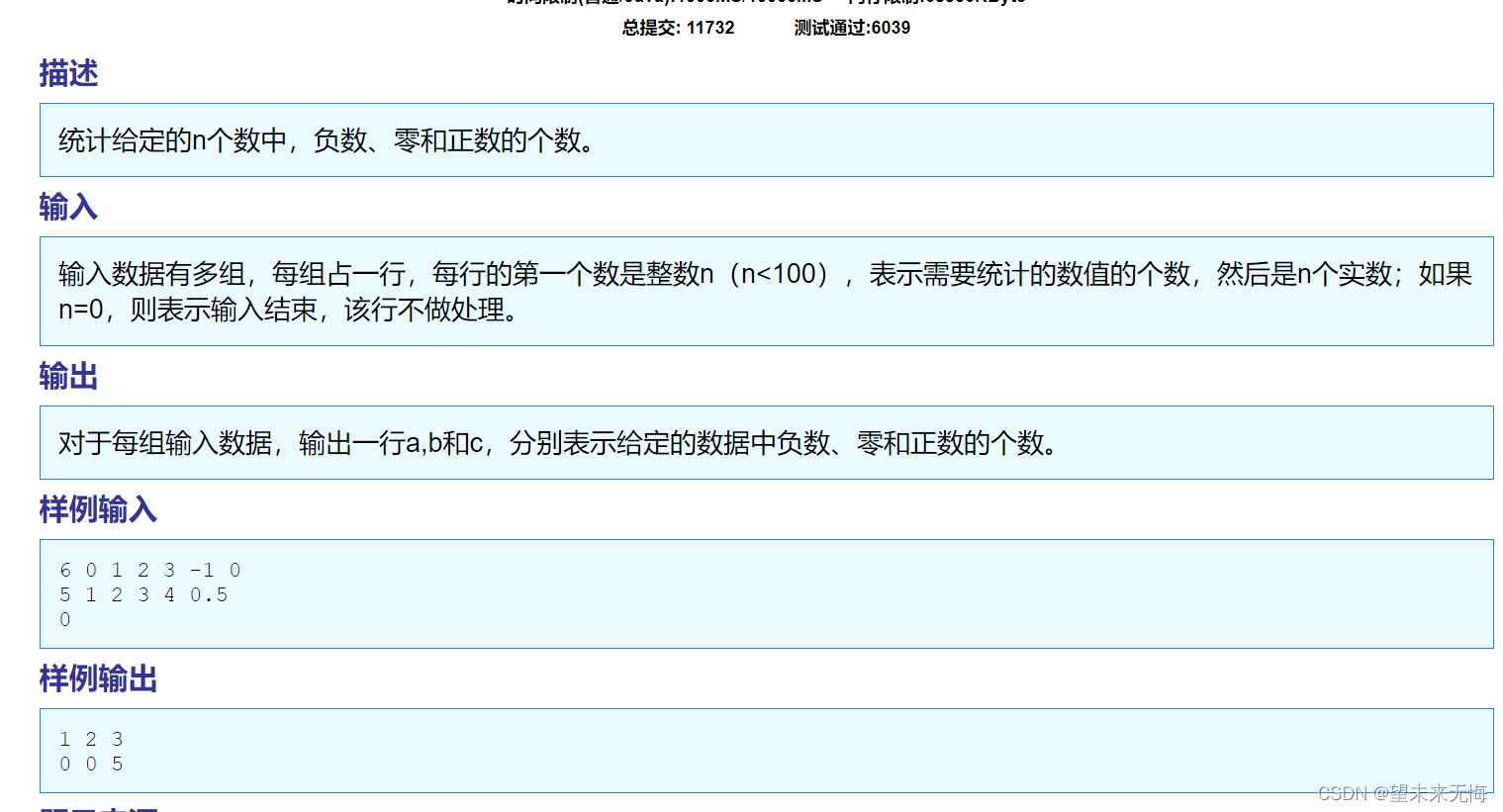Select the 样例输入 sample input heading
The height and width of the screenshot is (812, 1503).
click(x=96, y=509)
